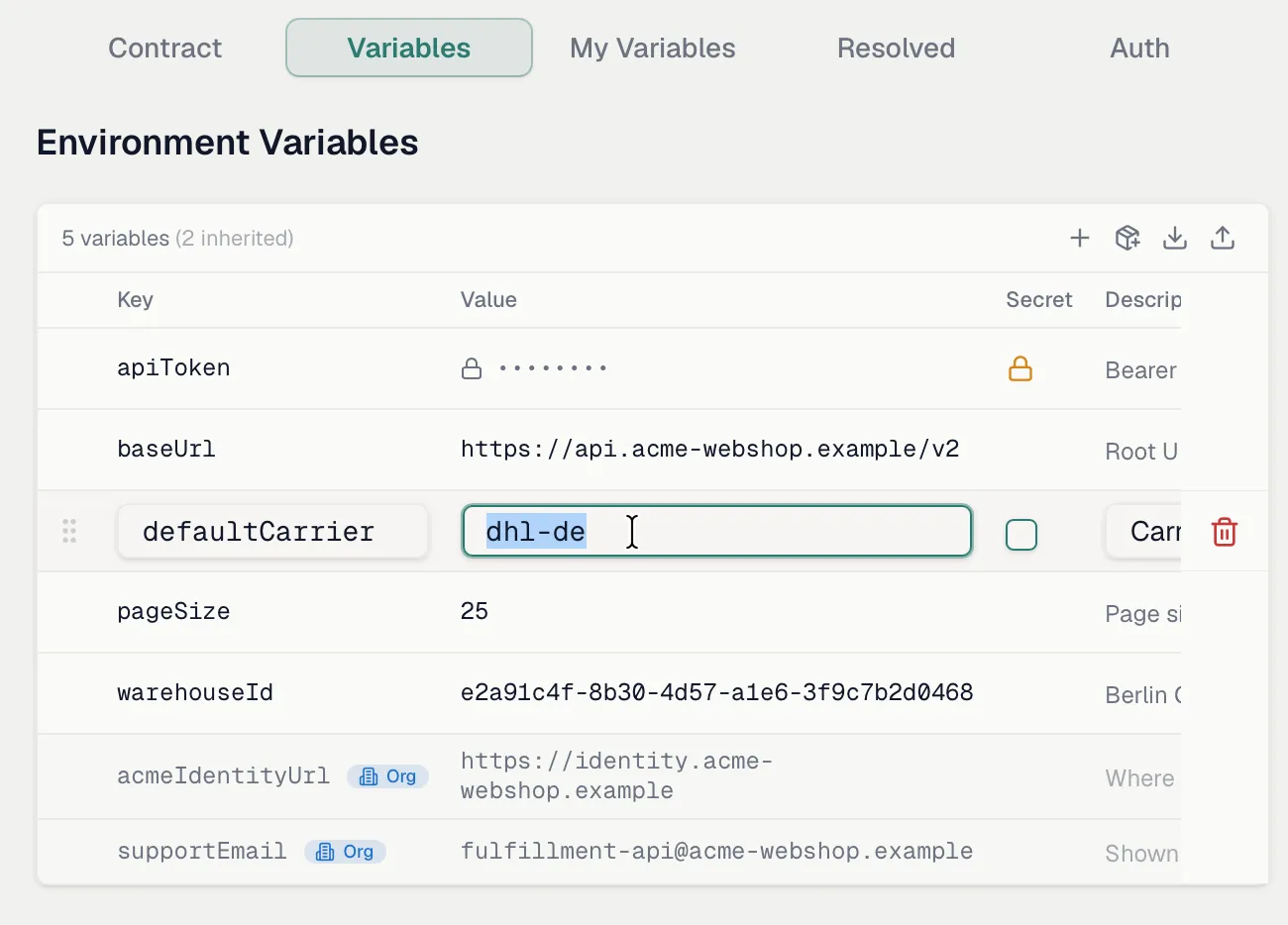This screenshot has width=1288, height=925.
Task: Click the download icon in variables toolbar
Action: click(1175, 238)
